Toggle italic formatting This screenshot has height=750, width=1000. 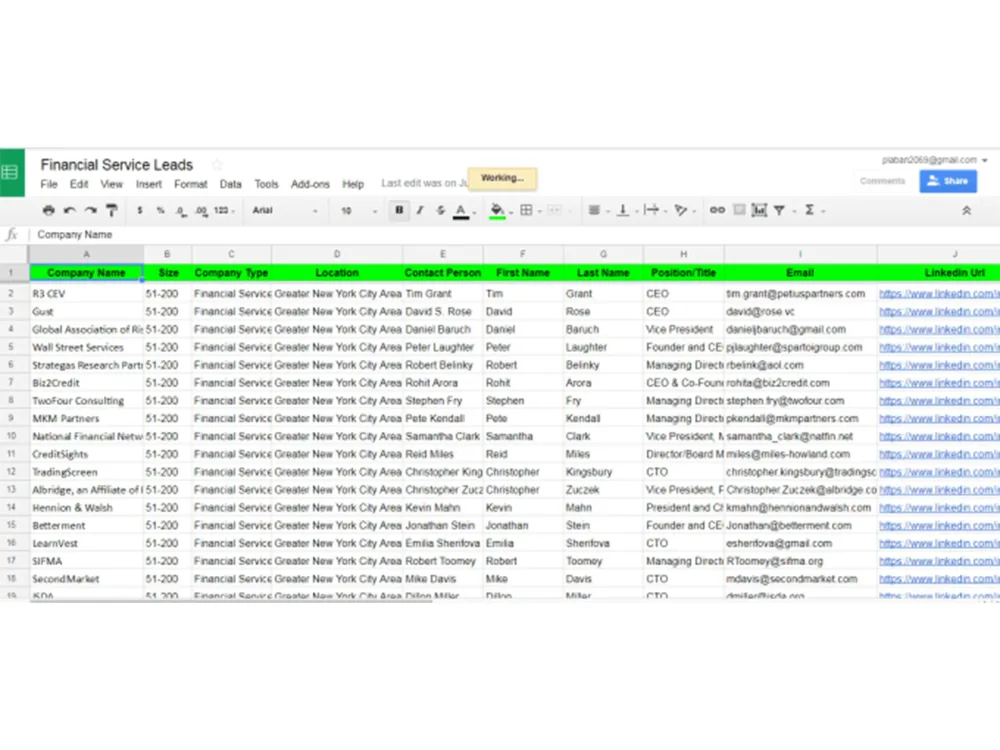[x=420, y=210]
